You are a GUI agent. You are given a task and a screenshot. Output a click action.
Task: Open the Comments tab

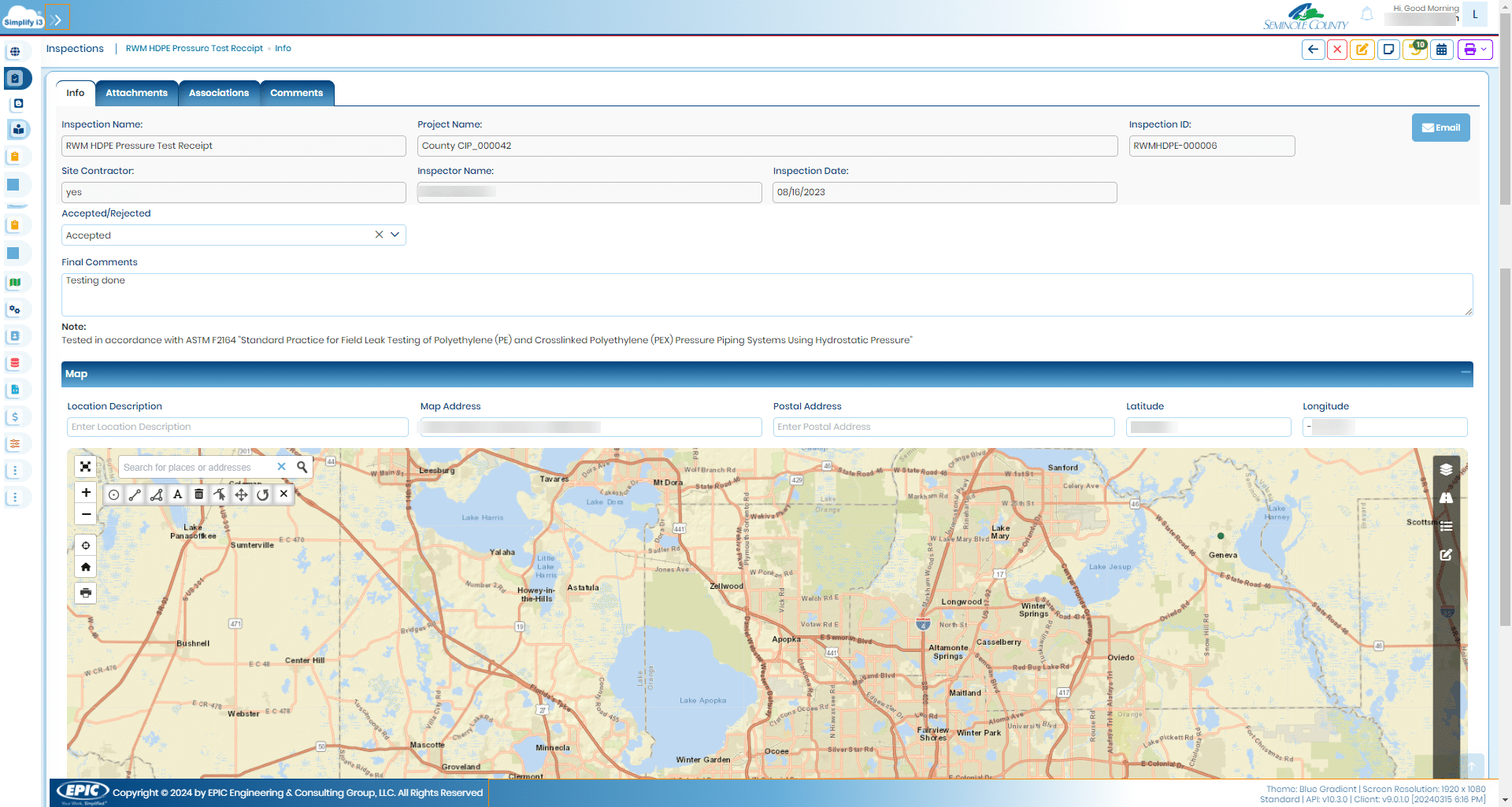click(296, 93)
